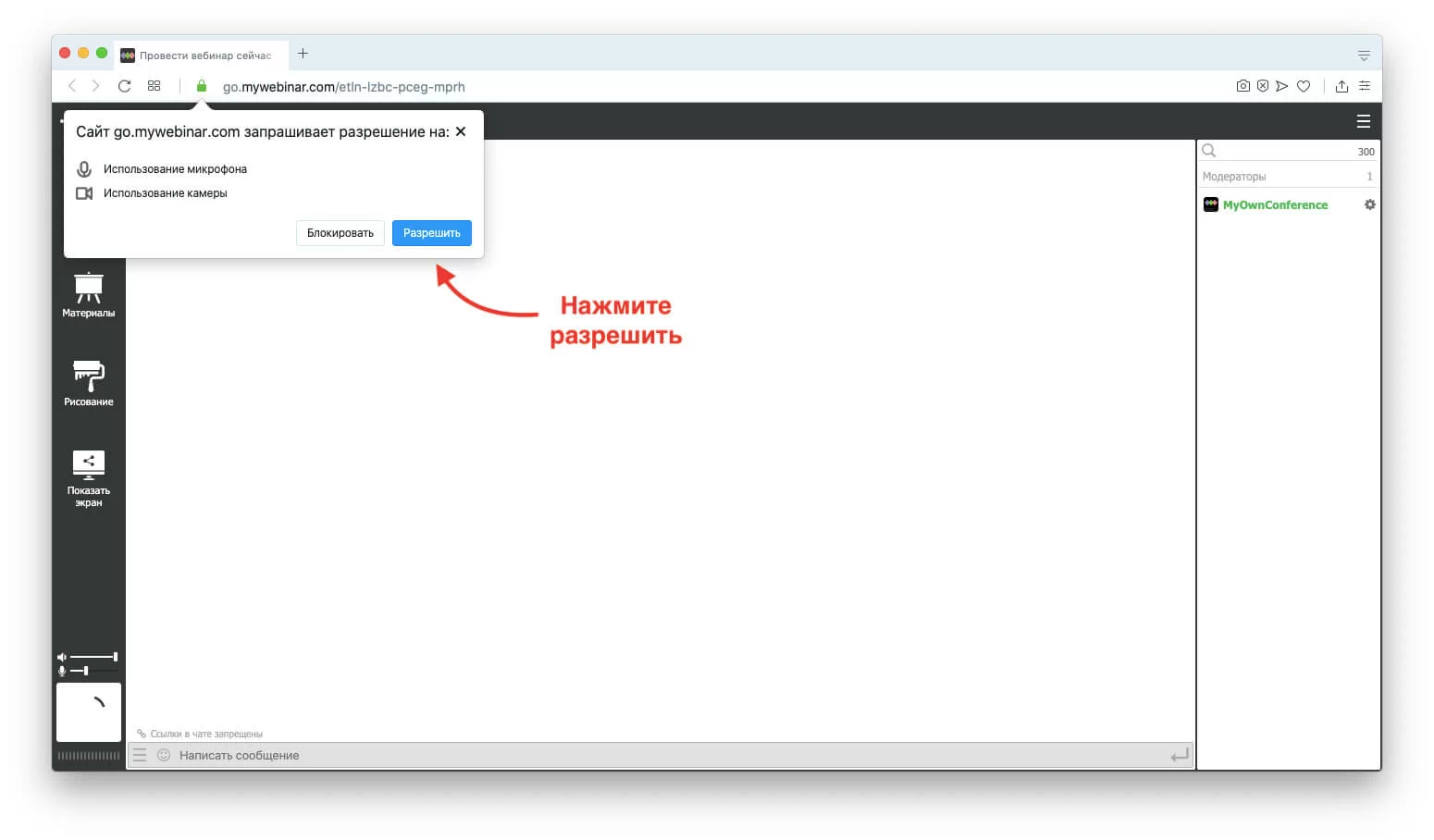Click the attendee search magnifier icon
The width and height of the screenshot is (1434, 840).
coord(1208,151)
